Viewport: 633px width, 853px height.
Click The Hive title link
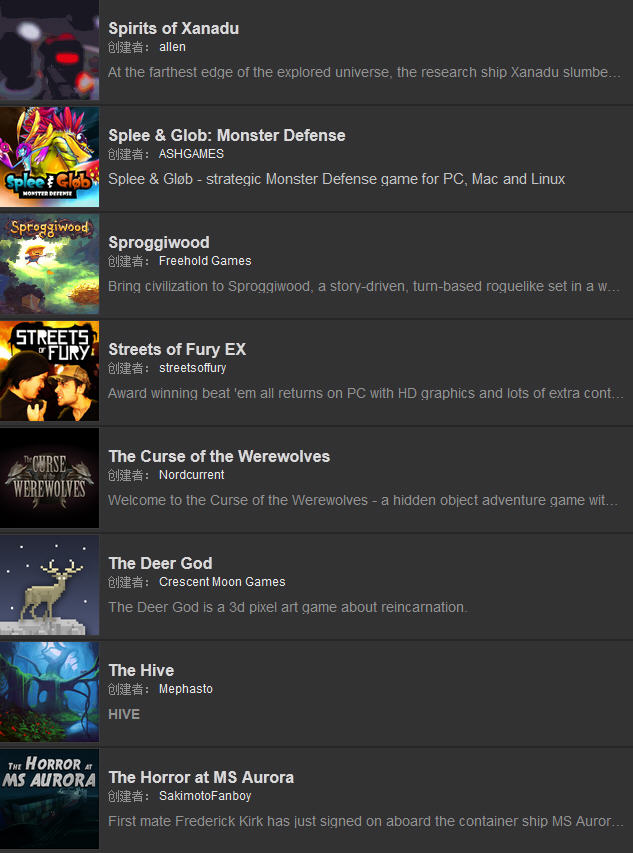pyautogui.click(x=141, y=670)
